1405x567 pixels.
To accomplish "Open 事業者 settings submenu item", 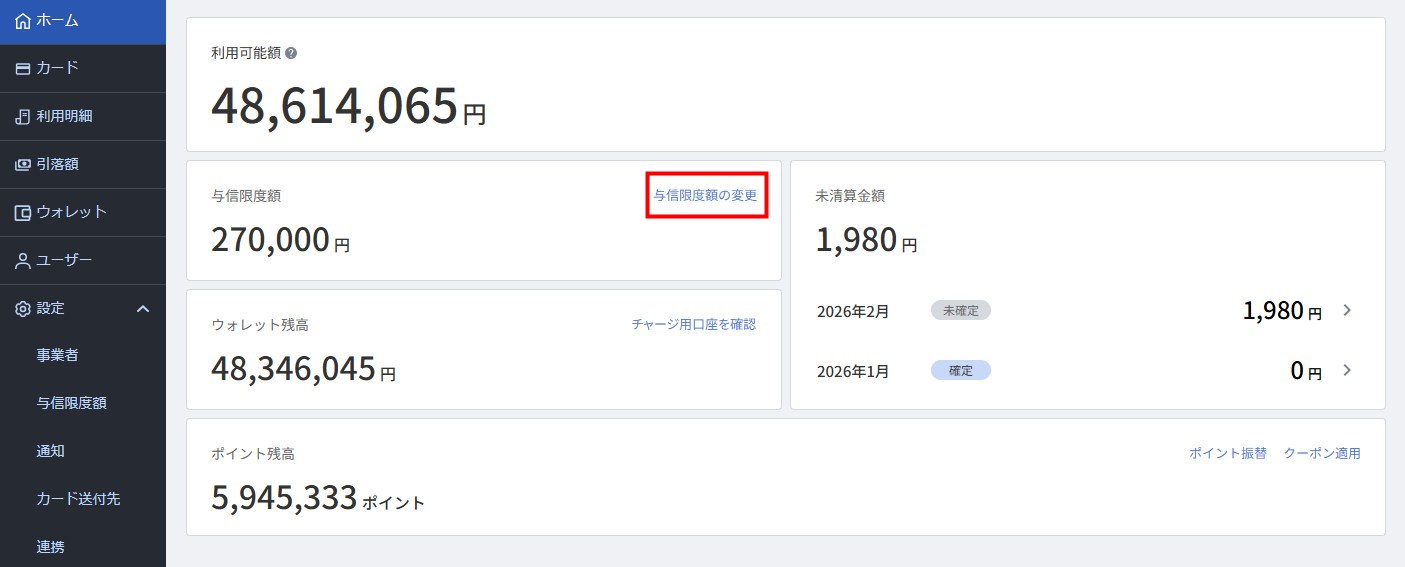I will coord(58,355).
